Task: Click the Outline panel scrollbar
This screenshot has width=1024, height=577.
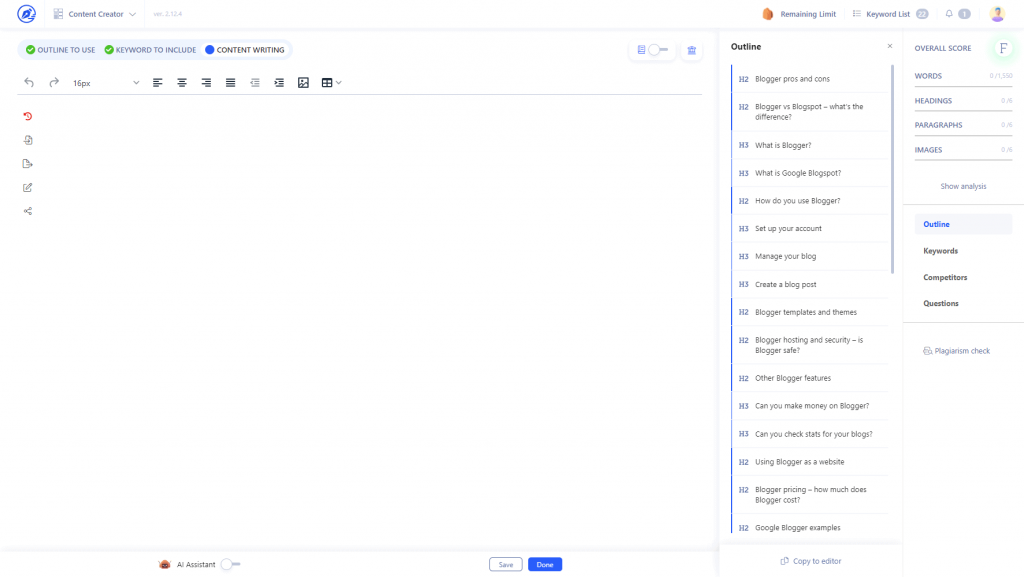Action: [x=892, y=168]
